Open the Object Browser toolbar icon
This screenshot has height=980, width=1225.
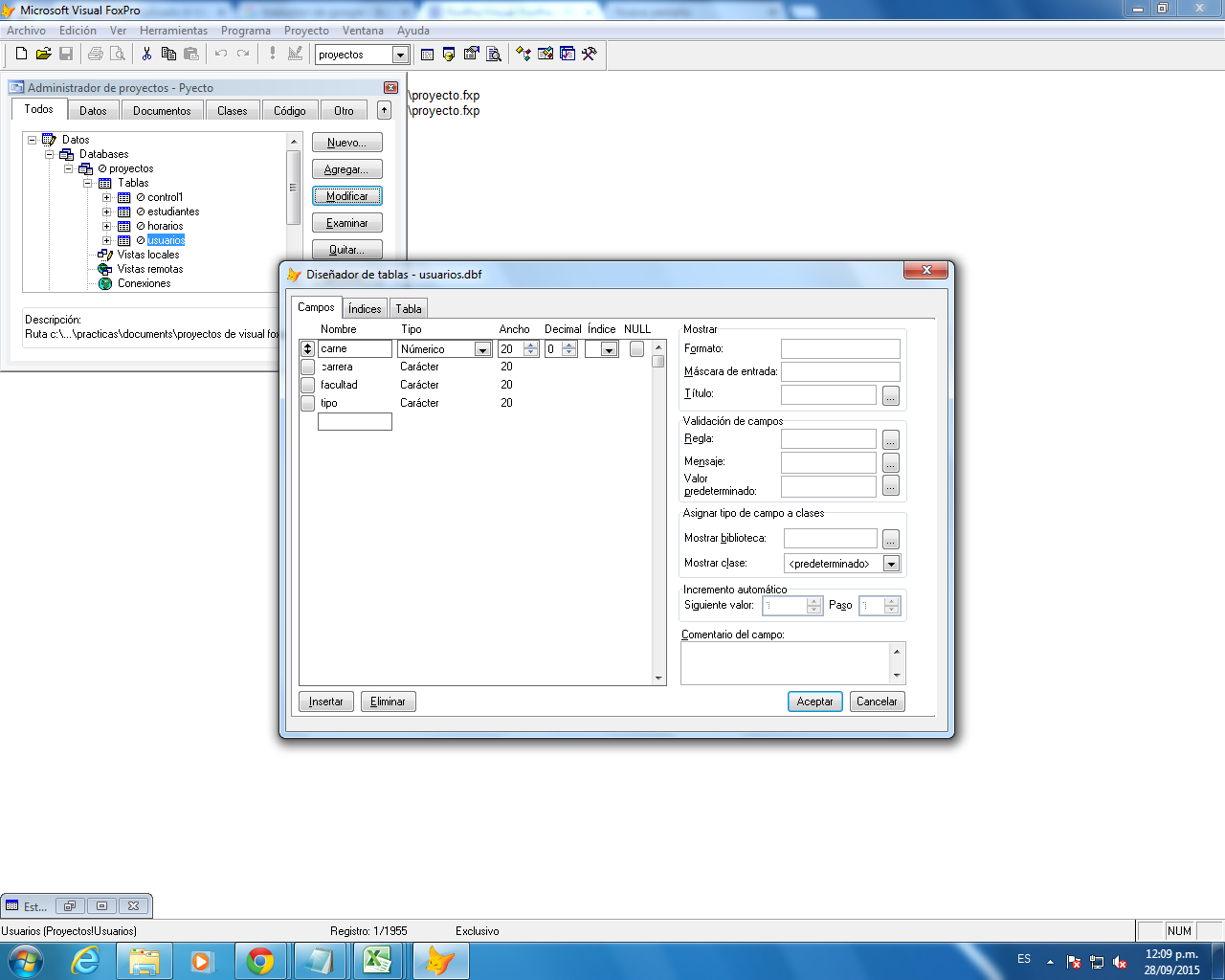pyautogui.click(x=545, y=55)
